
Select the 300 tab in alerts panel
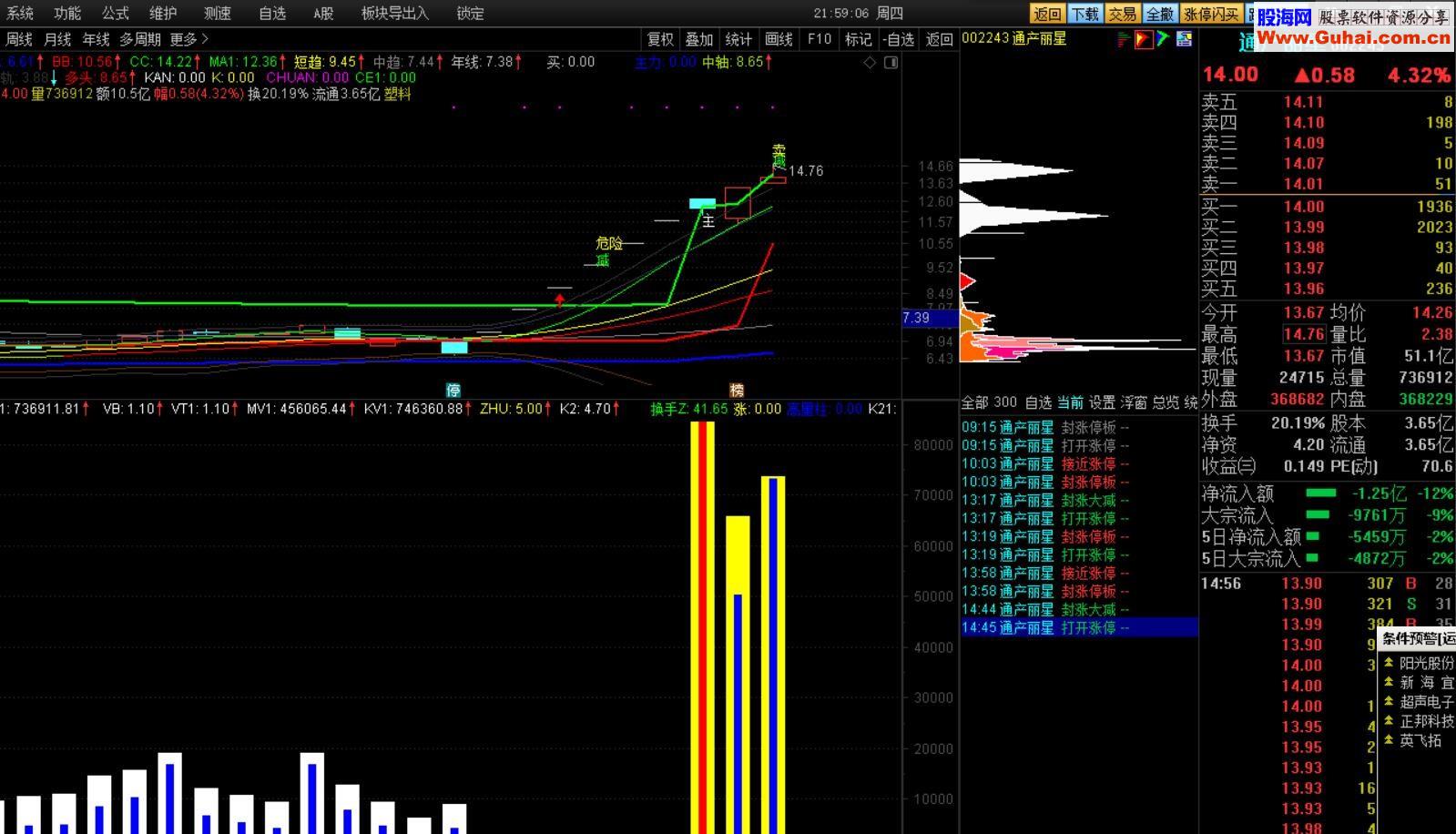point(1005,402)
